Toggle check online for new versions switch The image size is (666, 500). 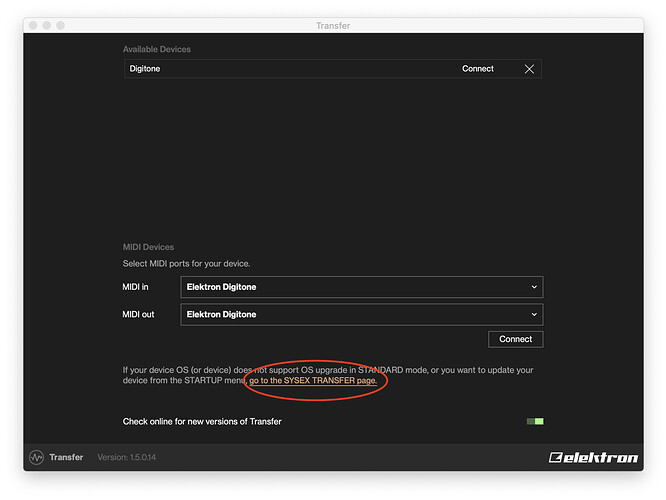point(535,421)
